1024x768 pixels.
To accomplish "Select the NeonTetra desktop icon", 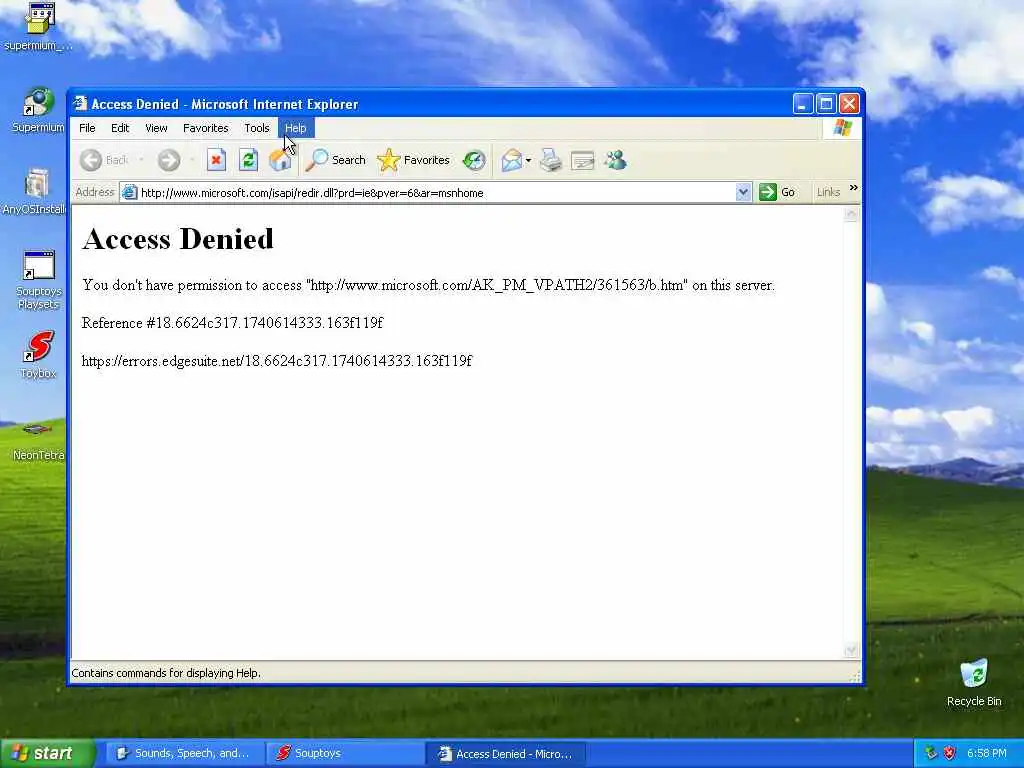I will pos(39,442).
